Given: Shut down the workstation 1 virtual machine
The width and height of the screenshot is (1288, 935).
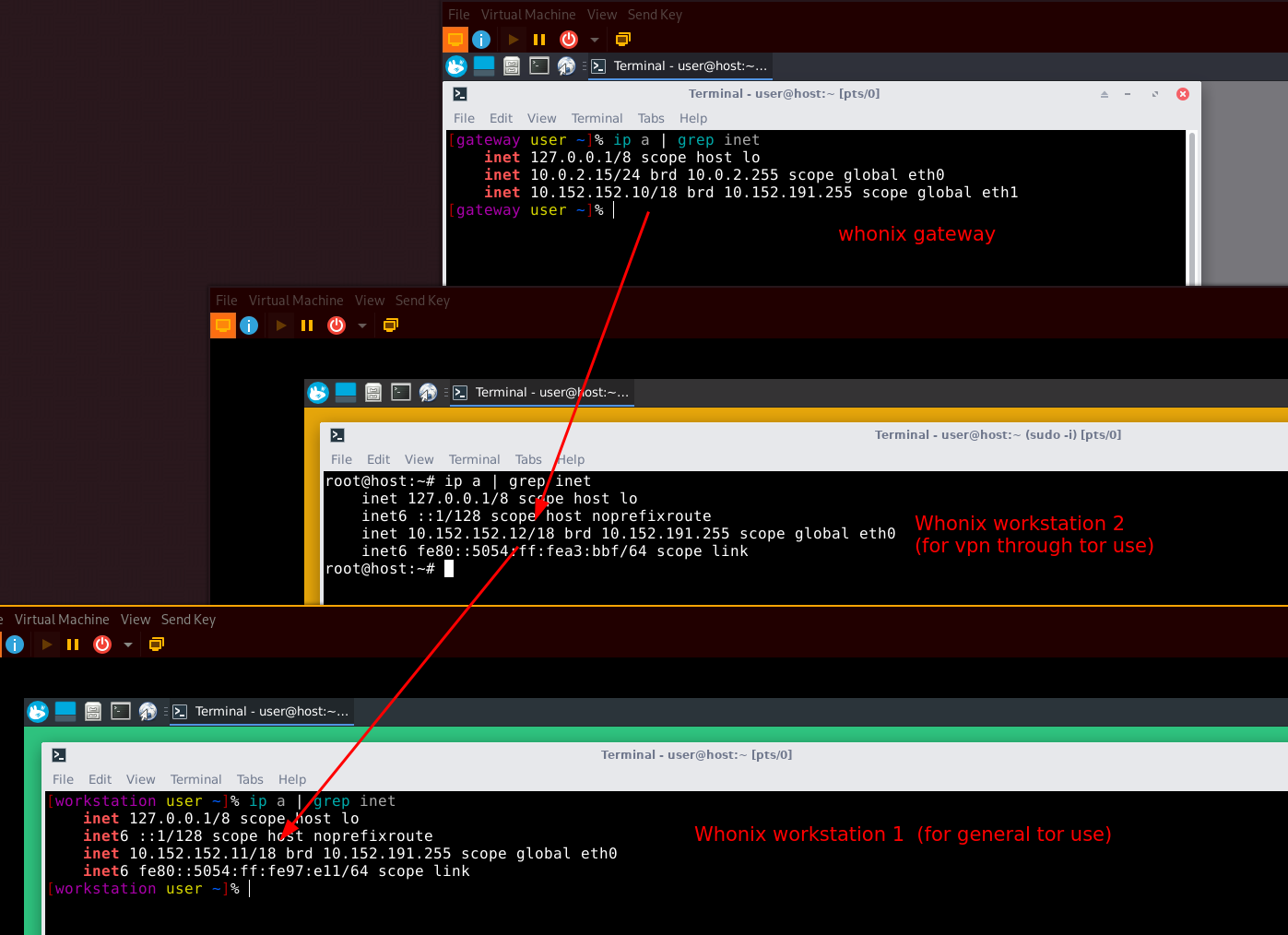Looking at the screenshot, I should click(102, 645).
